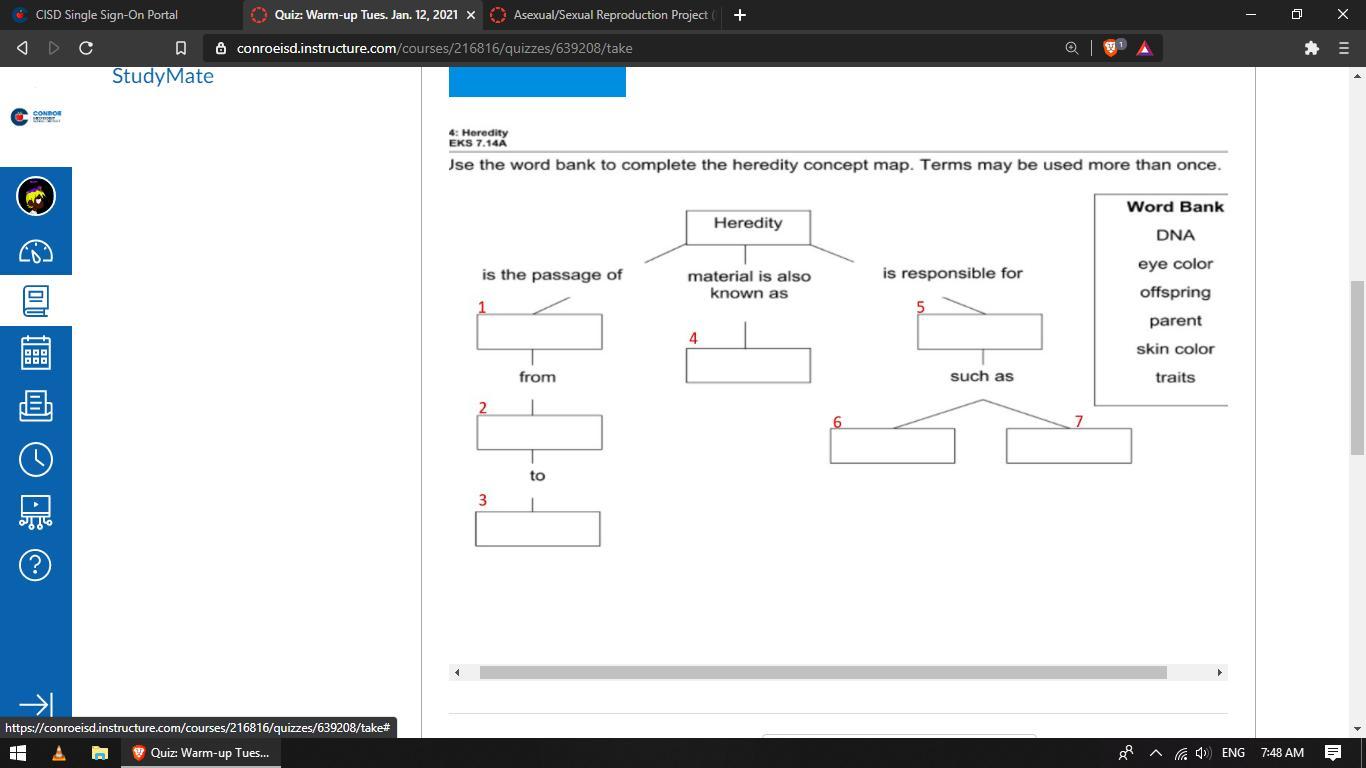Click the Quiz Warm-up taskbar button
Viewport: 1366px width, 768px height.
(x=201, y=753)
